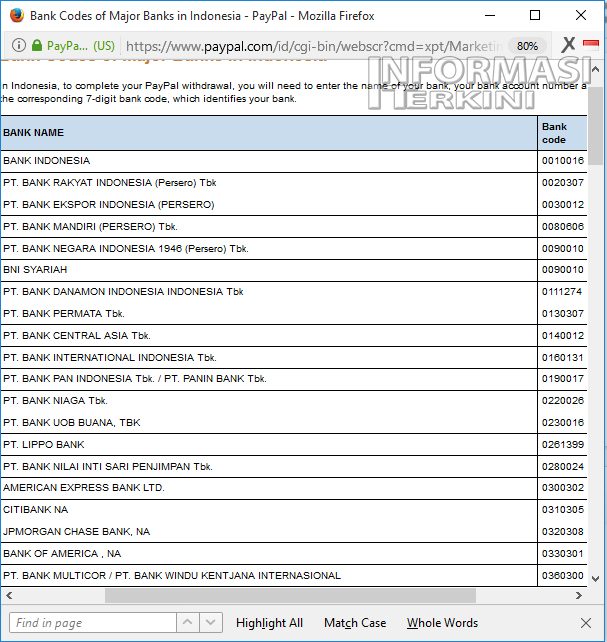This screenshot has height=642, width=607.
Task: Select the BANK INDONESIA row text
Action: point(46,160)
